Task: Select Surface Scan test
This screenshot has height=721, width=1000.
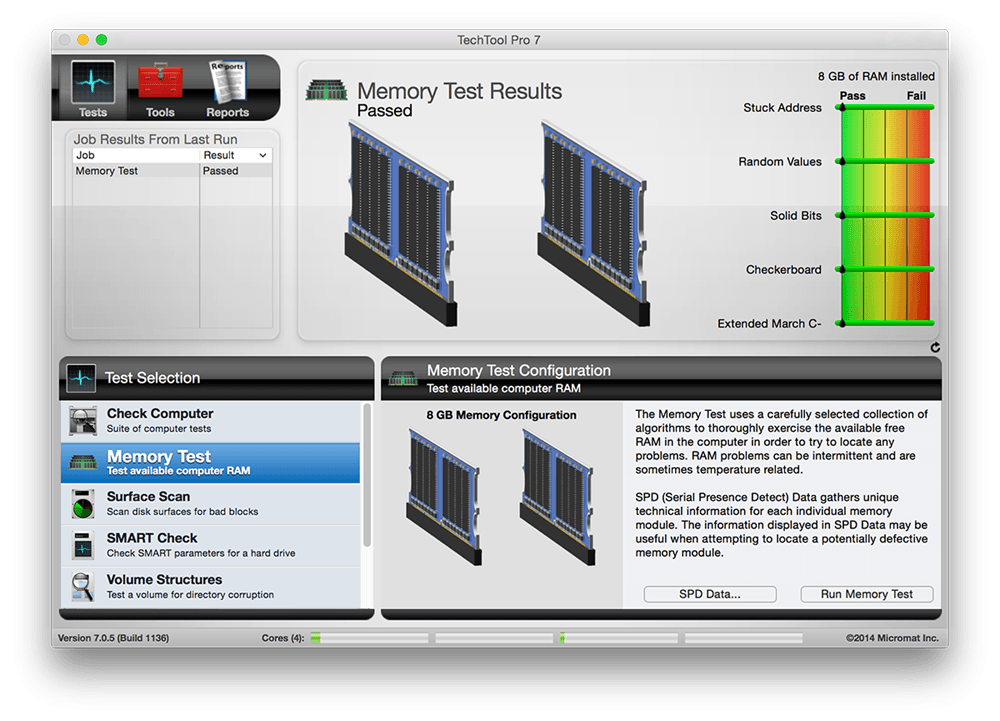Action: 210,504
